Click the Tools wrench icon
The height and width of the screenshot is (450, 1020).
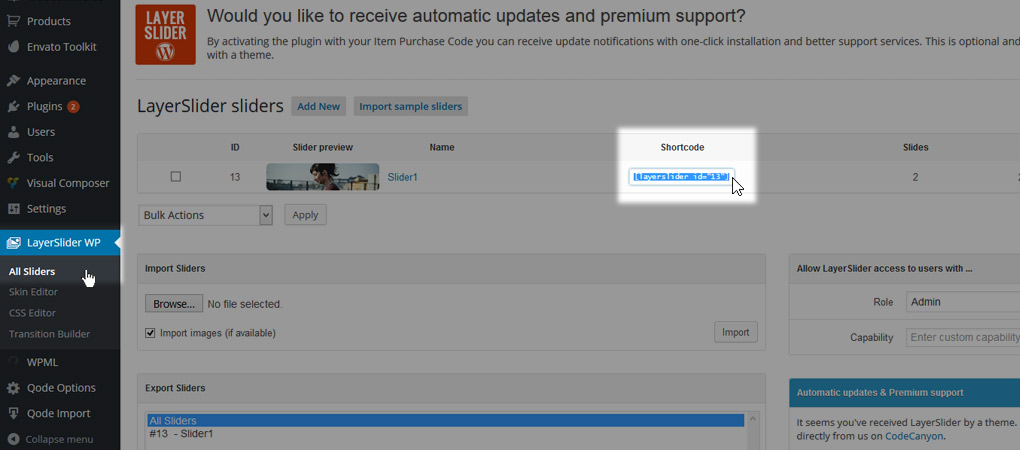pyautogui.click(x=12, y=157)
